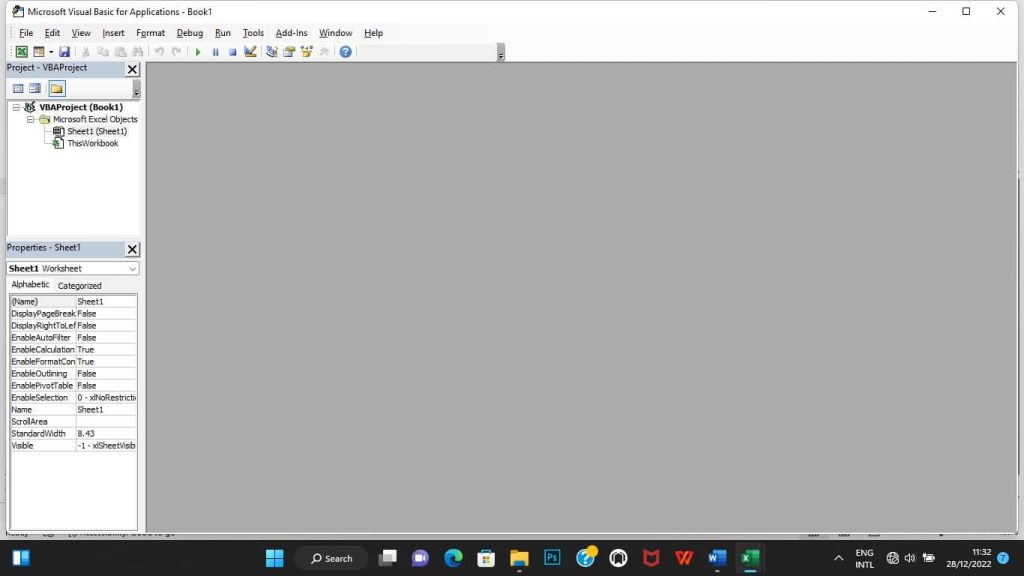Click the Redo arrow icon
1024x576 pixels.
pyautogui.click(x=176, y=52)
